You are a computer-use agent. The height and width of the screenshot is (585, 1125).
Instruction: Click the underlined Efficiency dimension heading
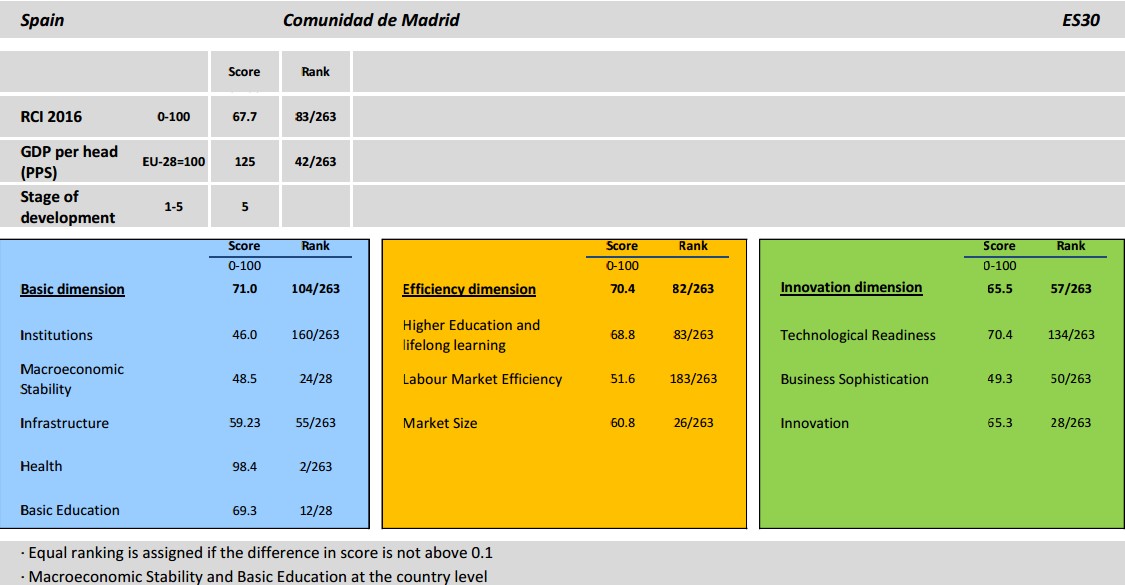(469, 289)
